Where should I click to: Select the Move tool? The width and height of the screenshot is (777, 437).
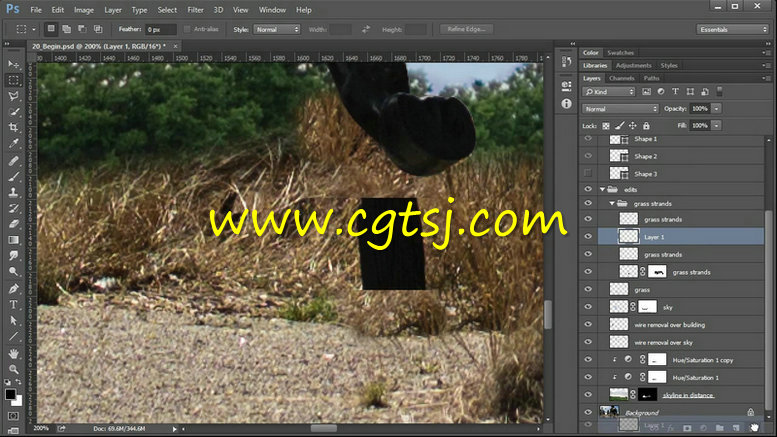(x=13, y=64)
